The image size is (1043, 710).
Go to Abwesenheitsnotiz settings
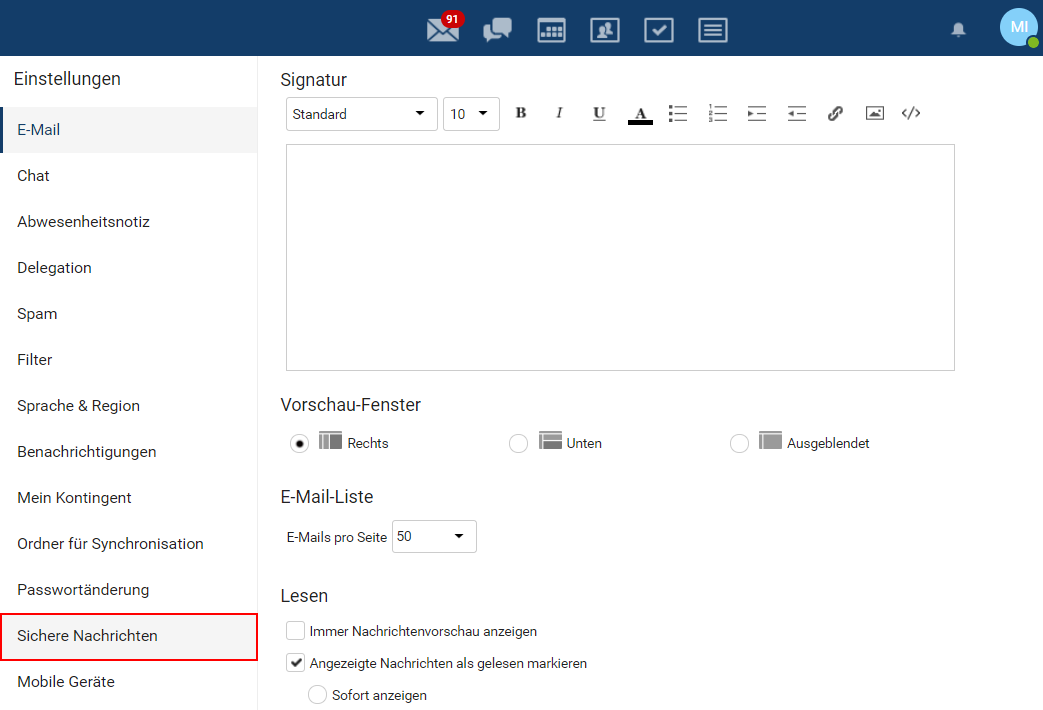tap(83, 222)
